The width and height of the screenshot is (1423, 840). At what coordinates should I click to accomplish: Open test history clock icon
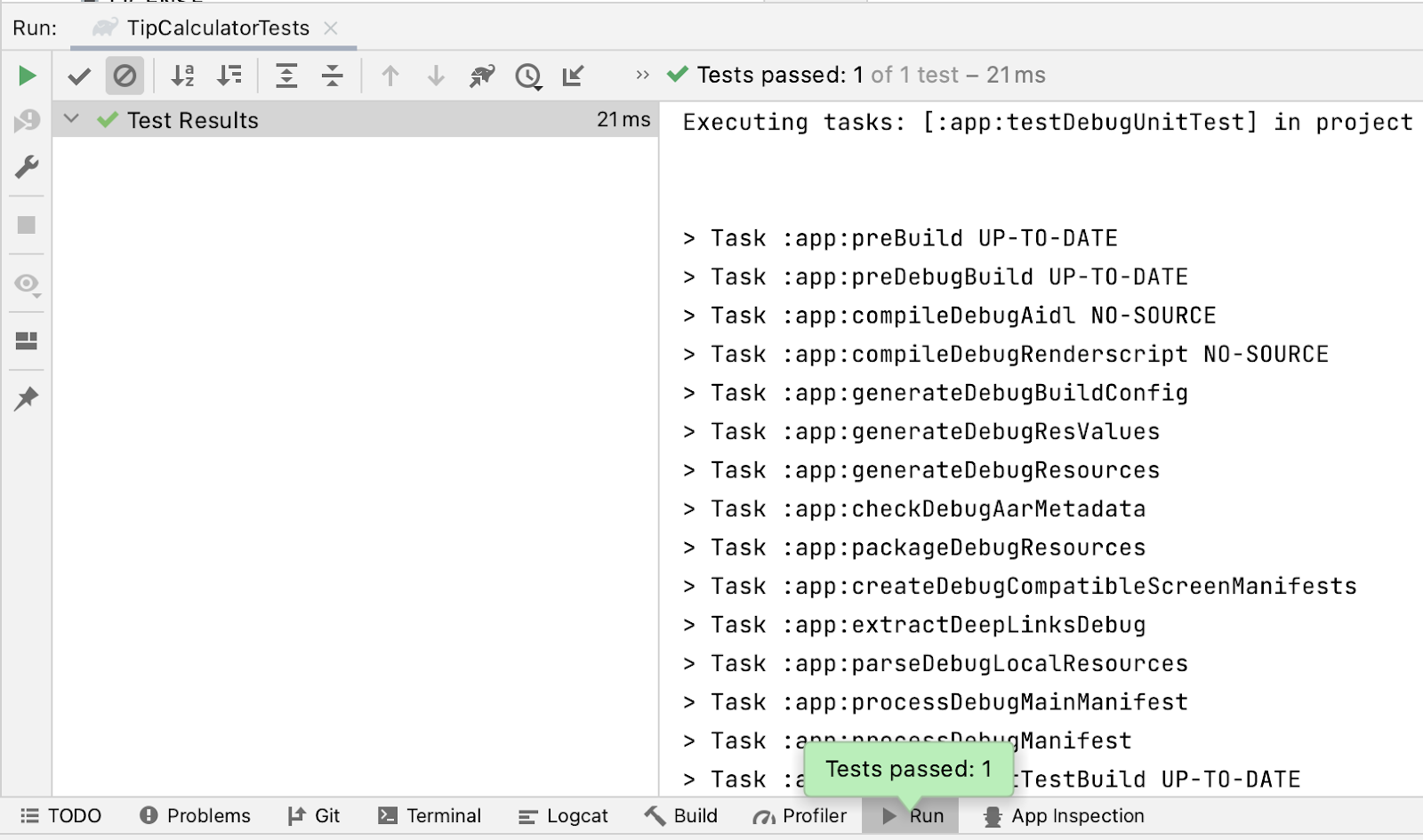click(528, 76)
